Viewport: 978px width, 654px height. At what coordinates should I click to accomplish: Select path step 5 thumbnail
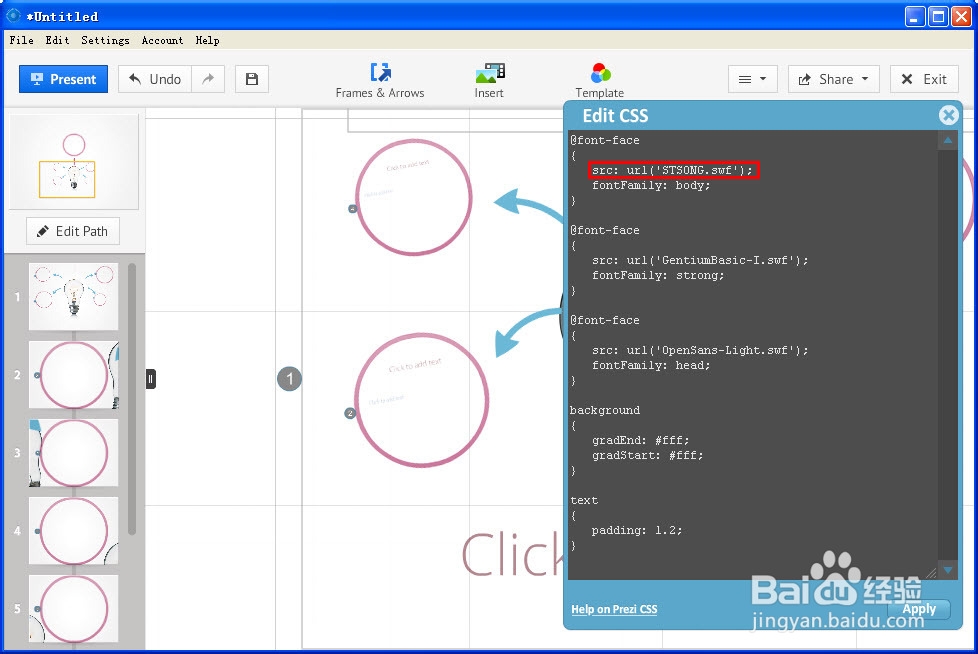pyautogui.click(x=74, y=608)
